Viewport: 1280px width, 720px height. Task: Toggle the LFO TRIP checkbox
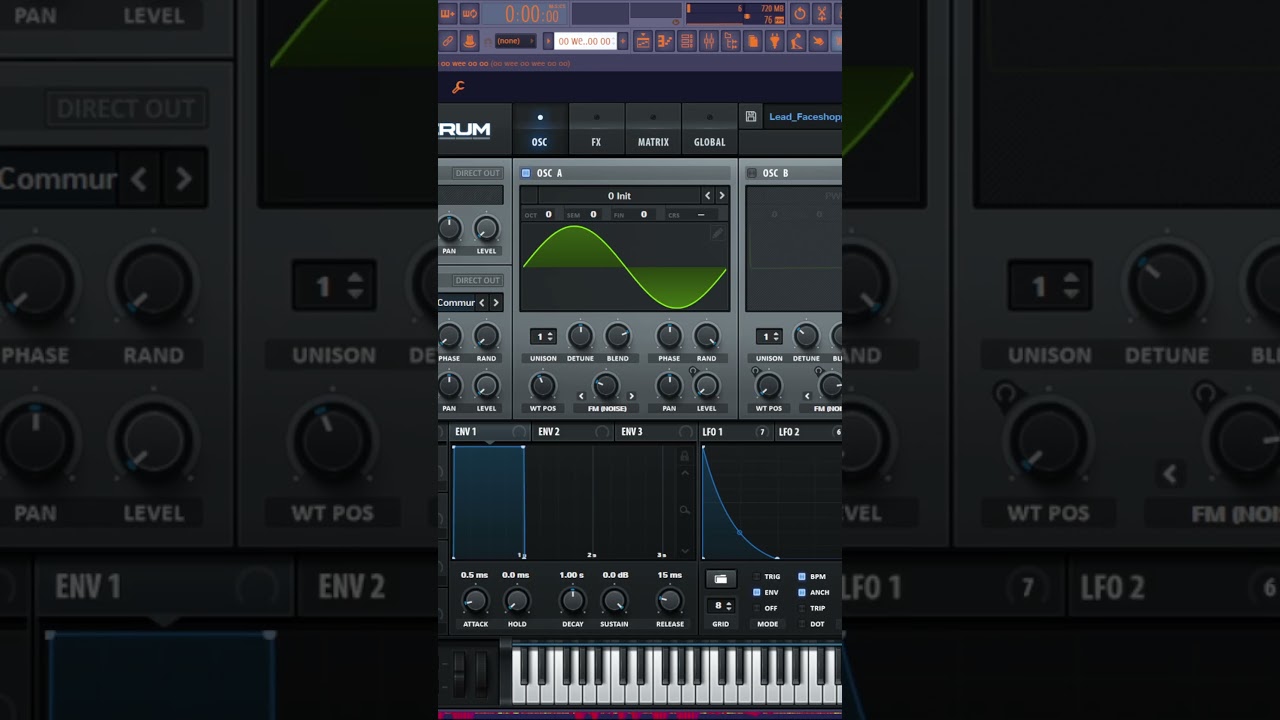click(801, 608)
